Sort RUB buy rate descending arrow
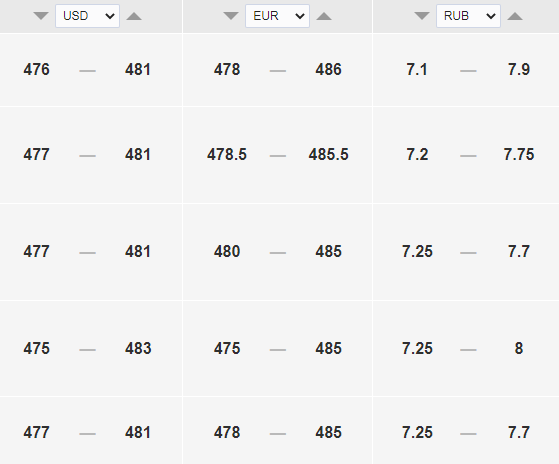The image size is (559, 464). [422, 16]
